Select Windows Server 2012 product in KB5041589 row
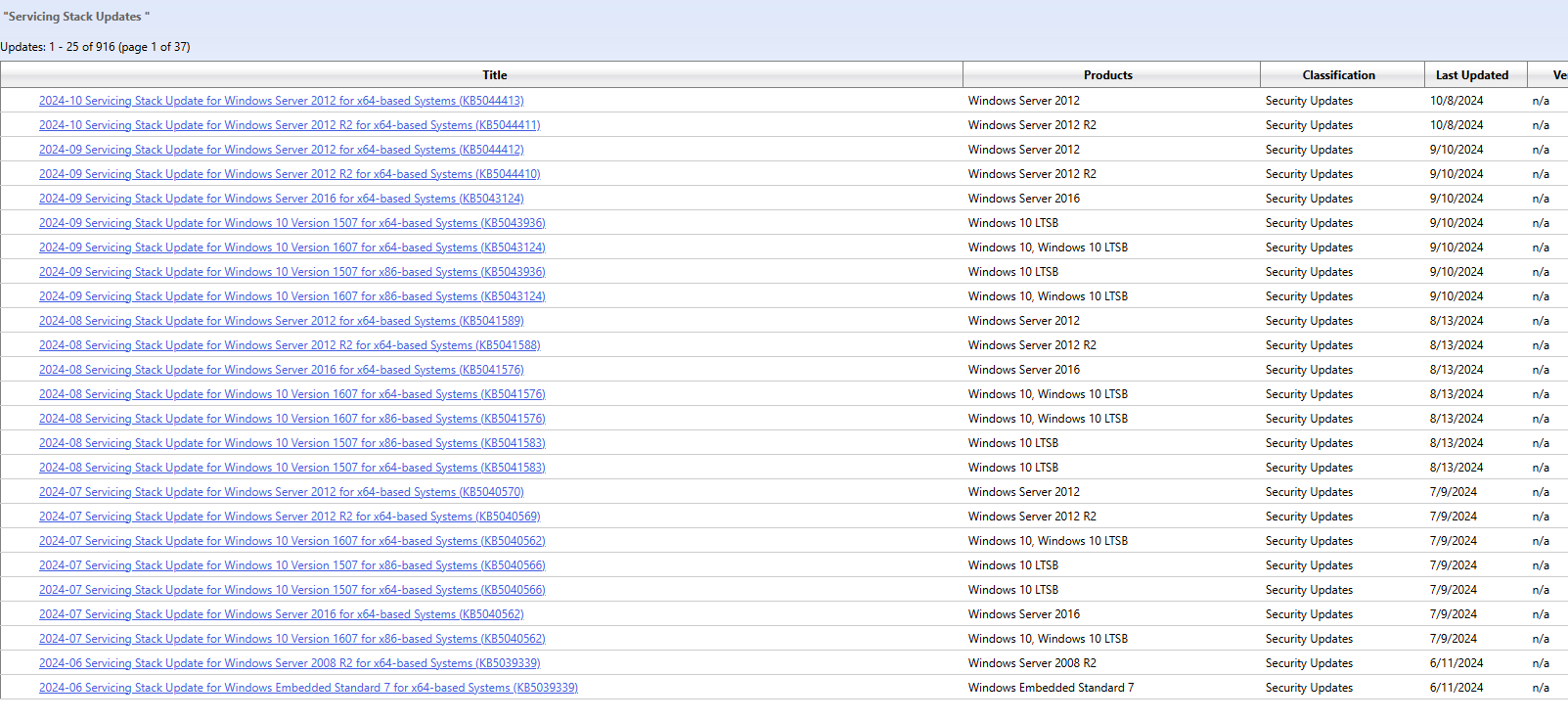This screenshot has width=1568, height=720. point(1024,321)
